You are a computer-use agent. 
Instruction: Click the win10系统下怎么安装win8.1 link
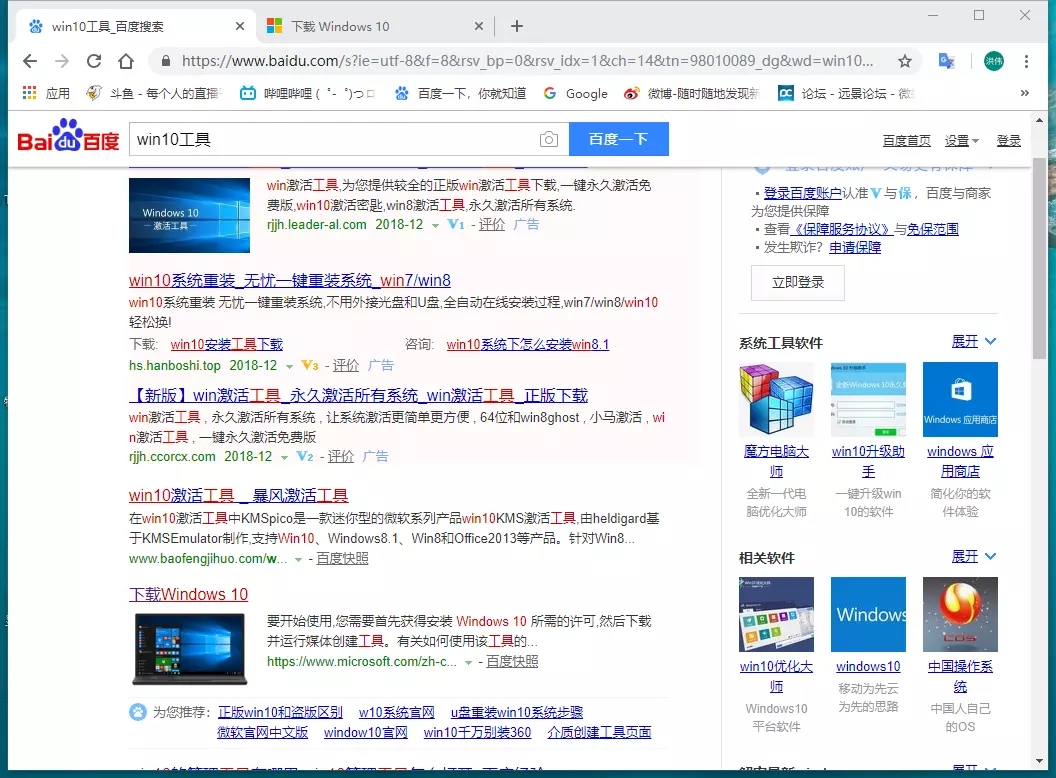click(527, 345)
